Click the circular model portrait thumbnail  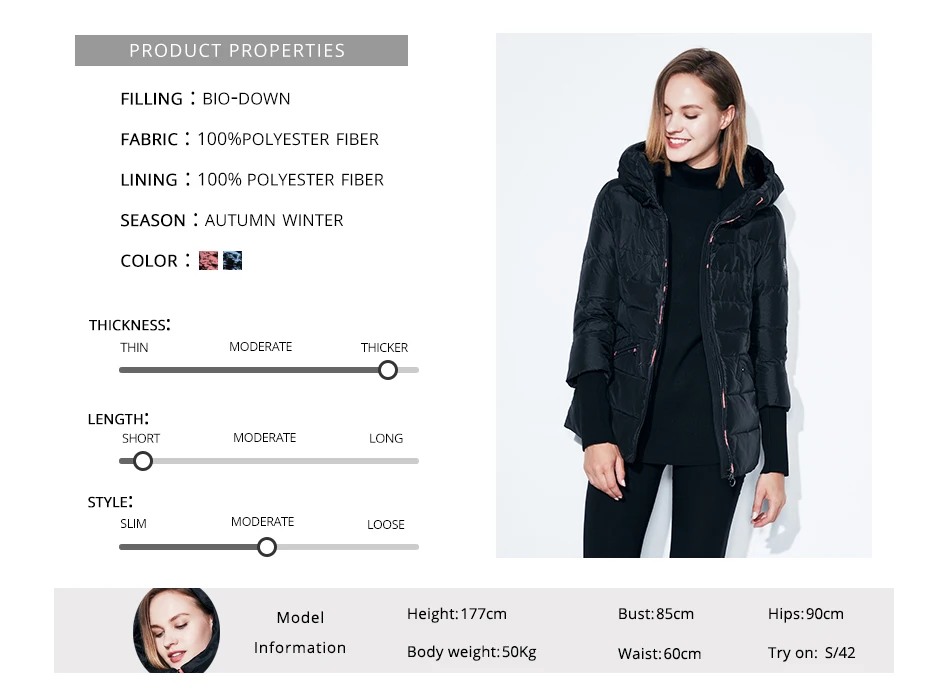pos(176,631)
